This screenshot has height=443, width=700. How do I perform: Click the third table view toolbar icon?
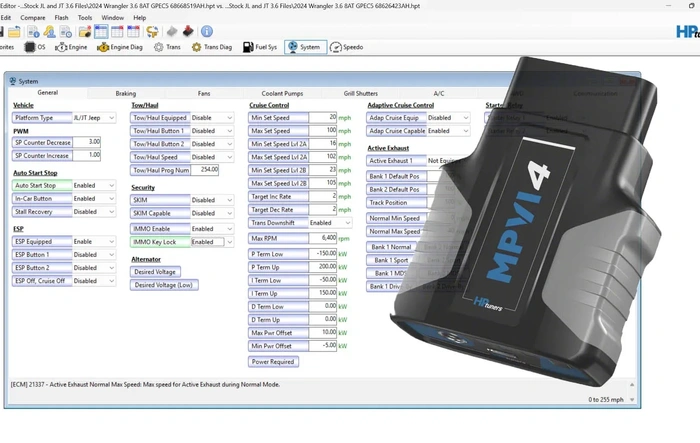[x=133, y=32]
